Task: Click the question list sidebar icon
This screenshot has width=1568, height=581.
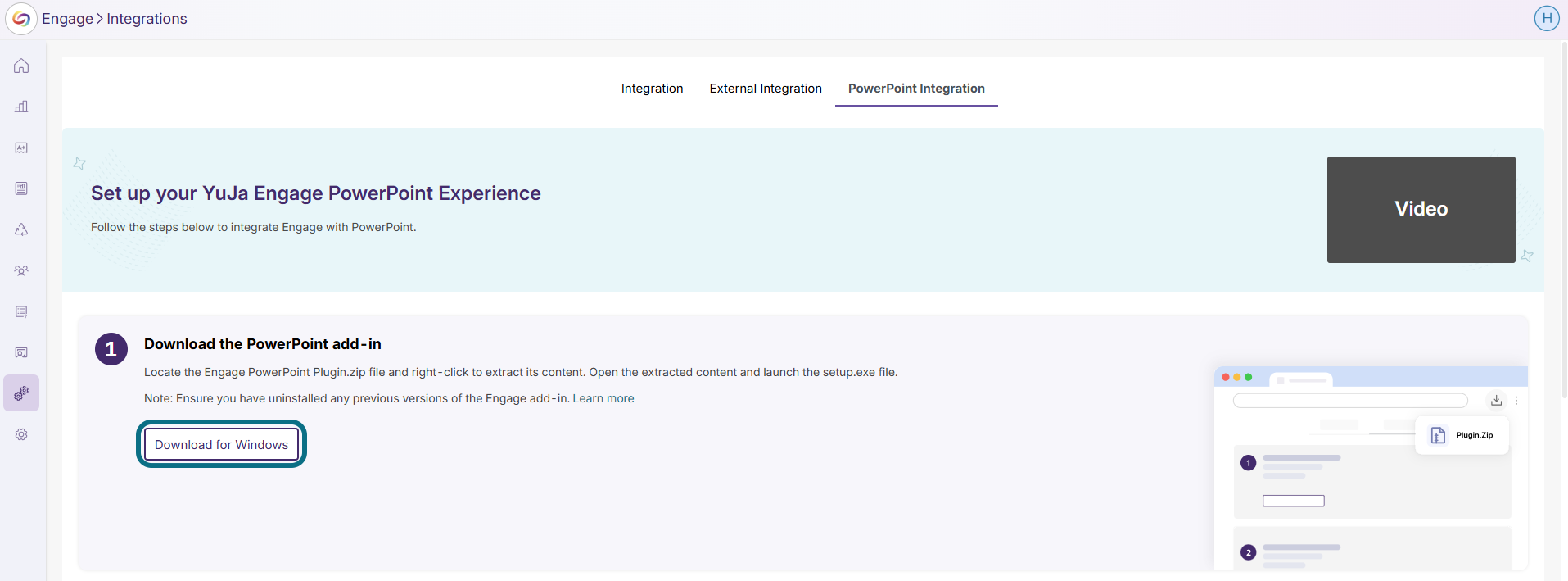Action: coord(21,311)
